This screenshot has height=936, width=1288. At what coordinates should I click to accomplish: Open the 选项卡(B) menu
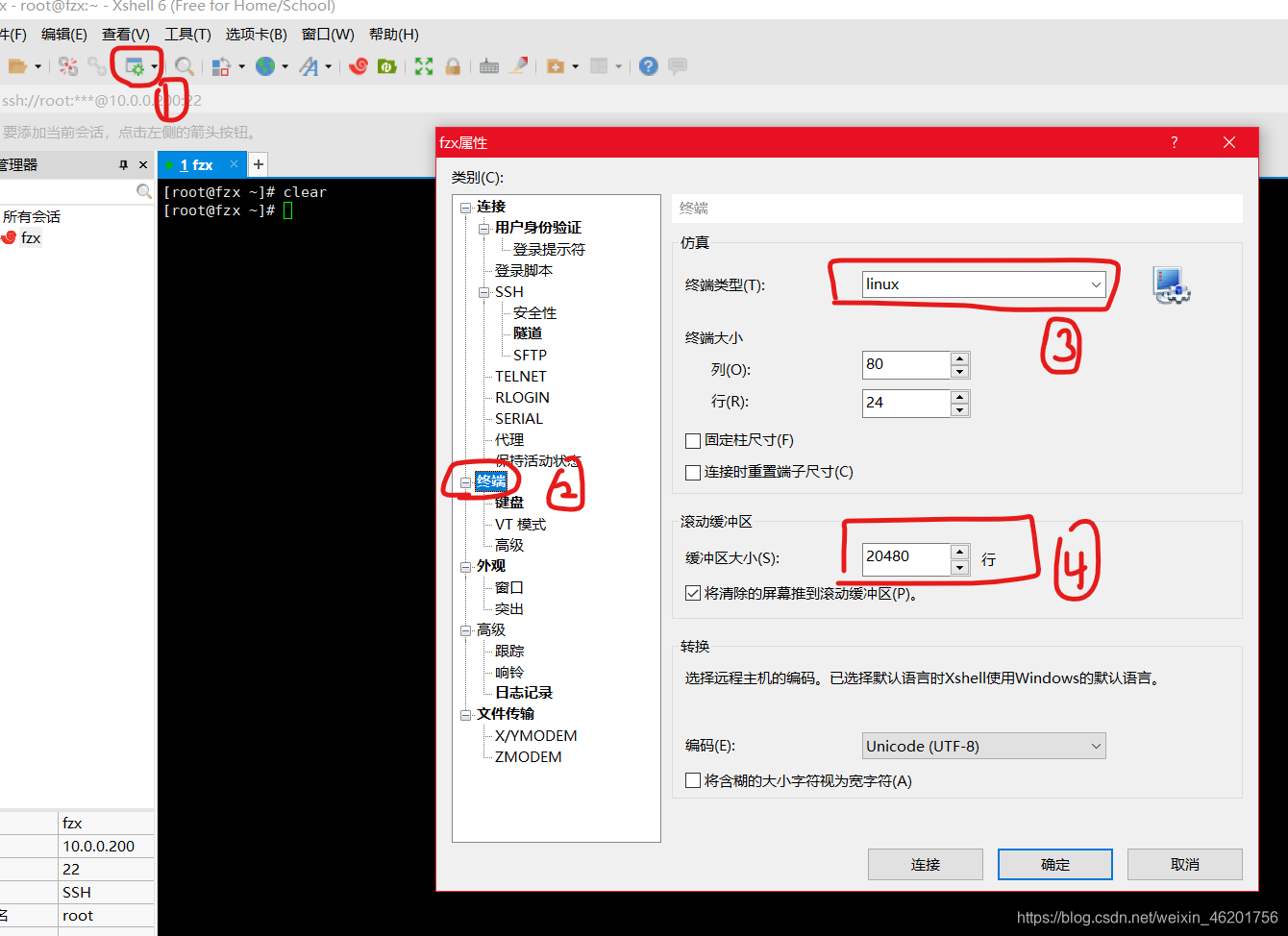tap(257, 35)
